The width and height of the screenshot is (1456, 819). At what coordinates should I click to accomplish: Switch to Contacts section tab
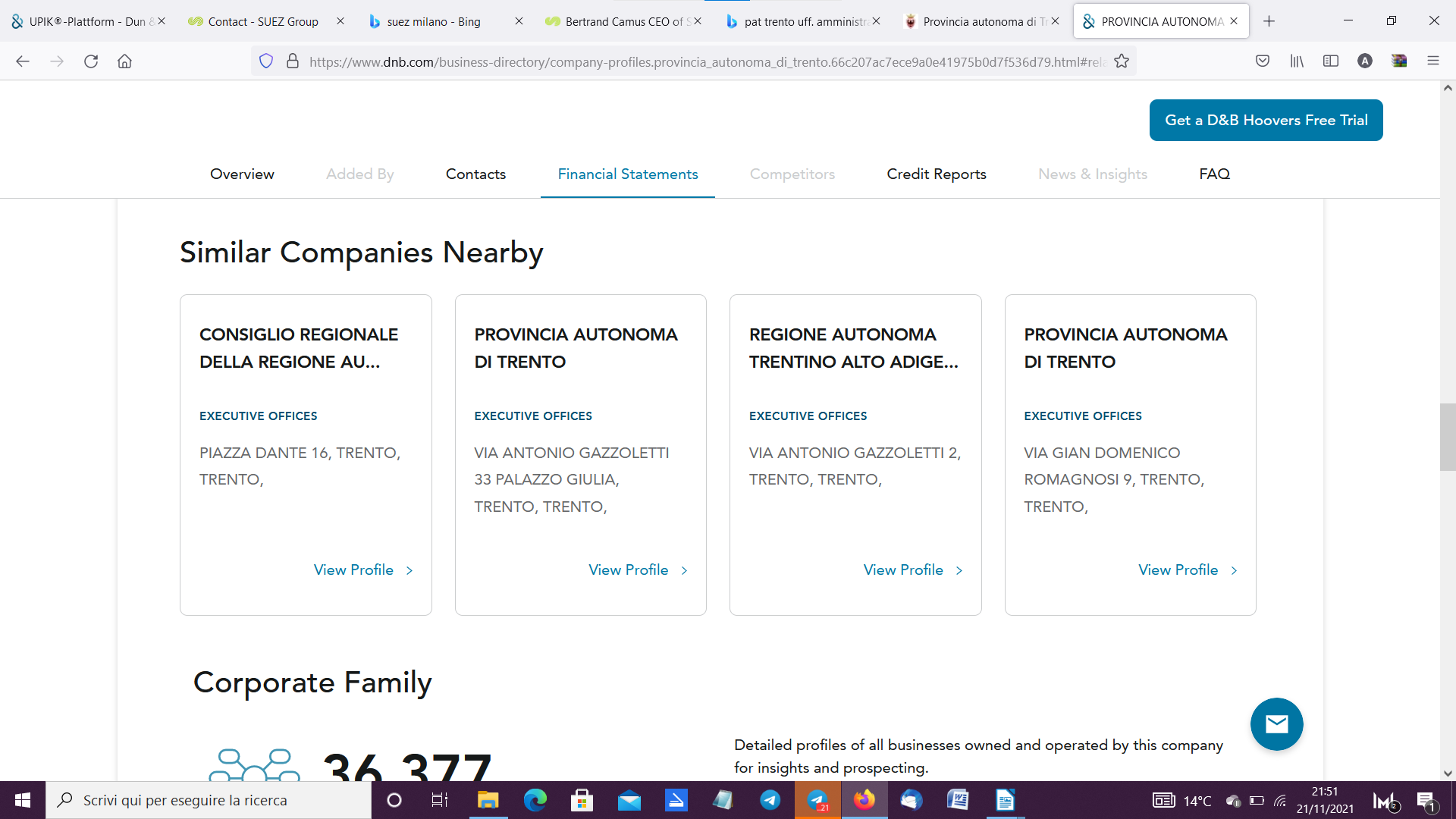coord(475,174)
